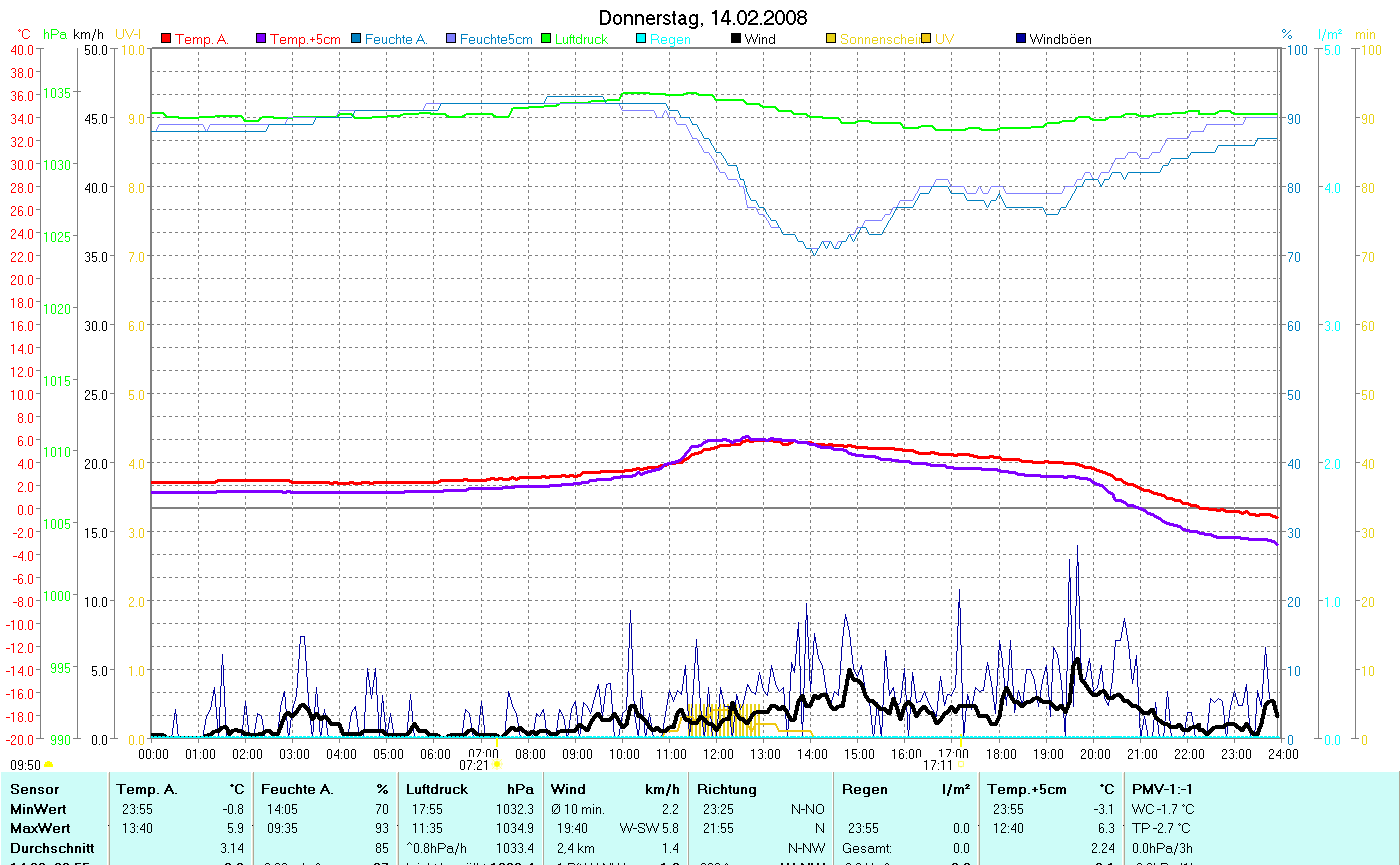Click the red Temp. A. legend square
Screen dimensions: 1400x865
tap(166, 39)
